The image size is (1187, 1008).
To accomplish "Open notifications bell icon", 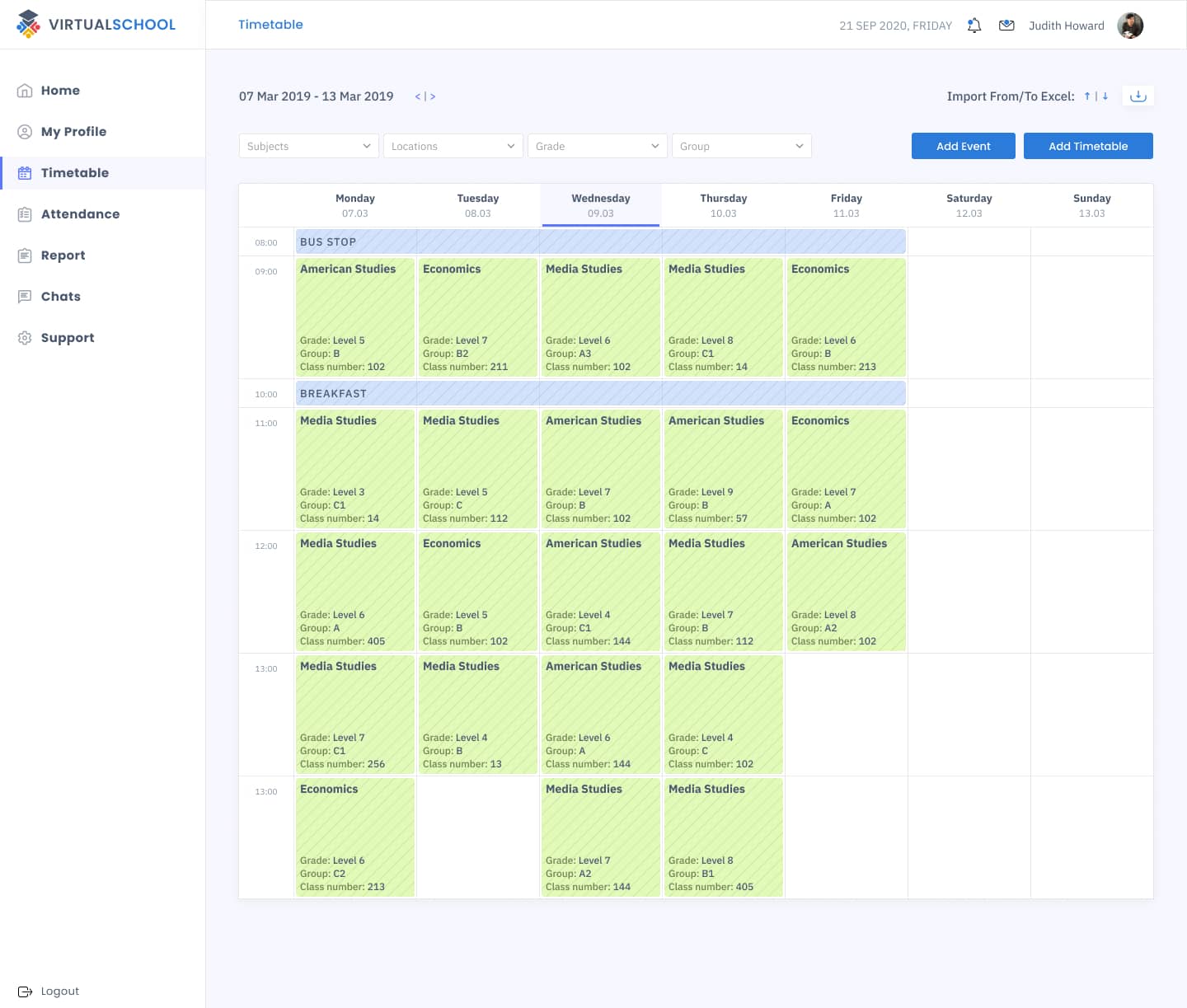I will [974, 26].
